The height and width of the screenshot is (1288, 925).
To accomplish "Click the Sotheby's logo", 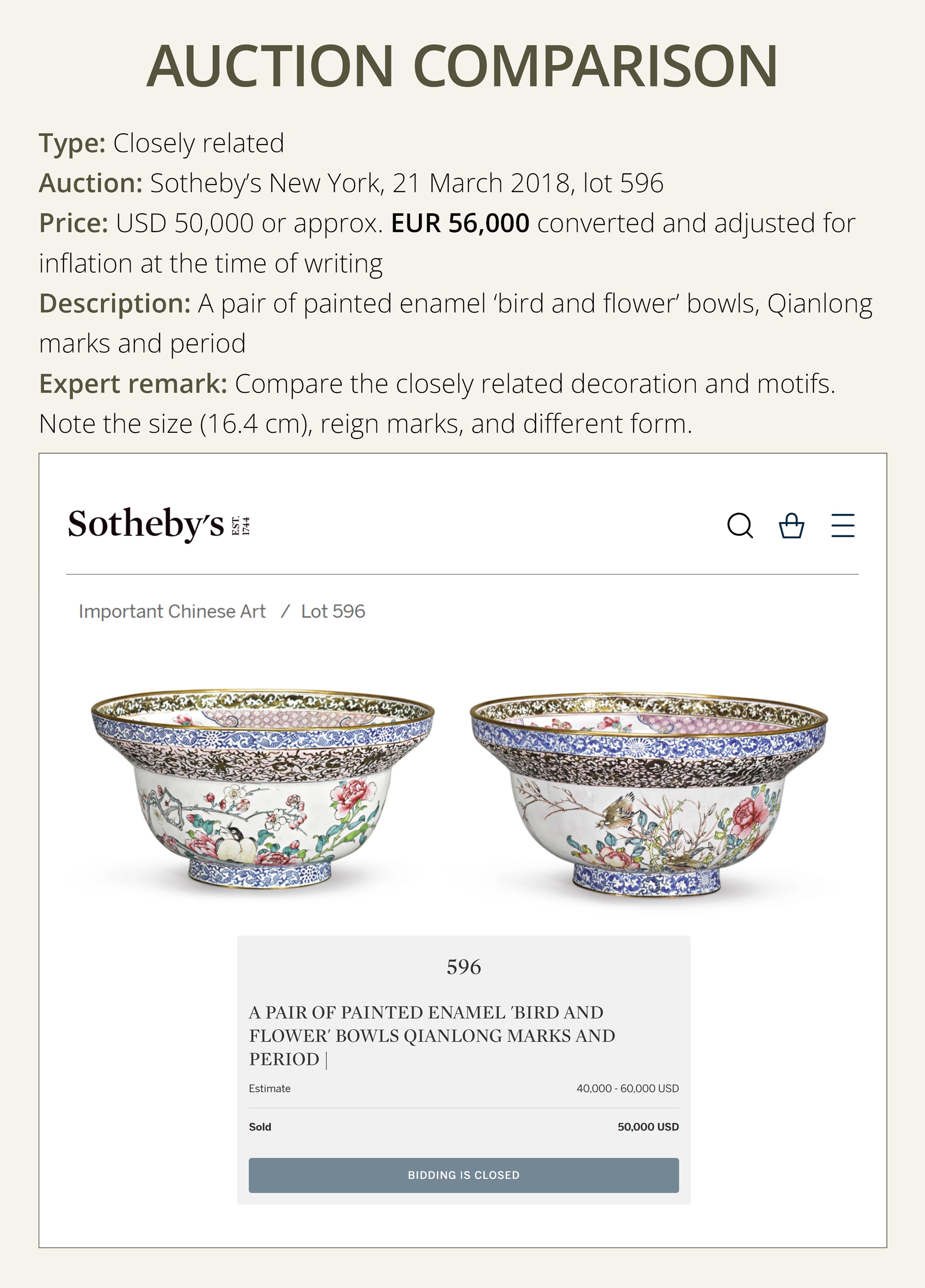I will coord(146,524).
